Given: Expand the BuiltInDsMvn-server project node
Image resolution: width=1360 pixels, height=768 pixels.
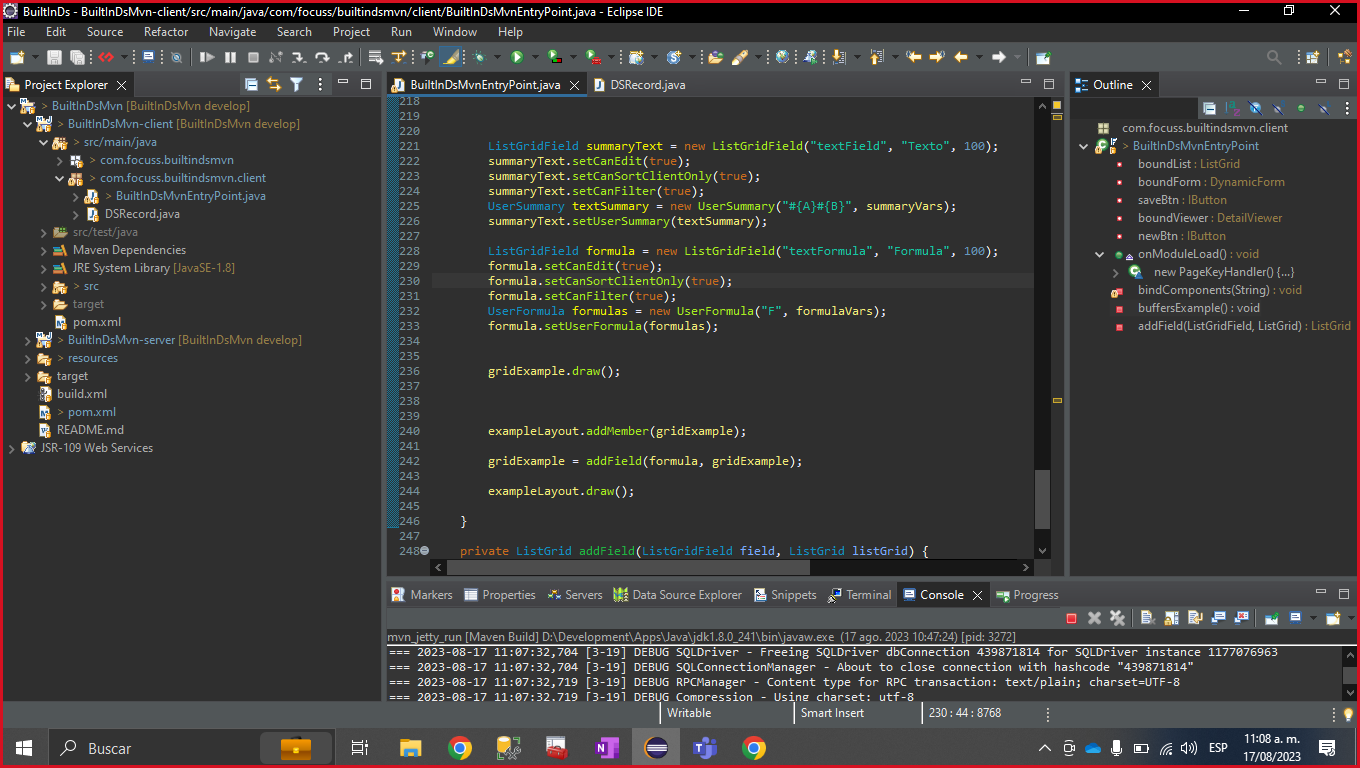Looking at the screenshot, I should tap(28, 340).
